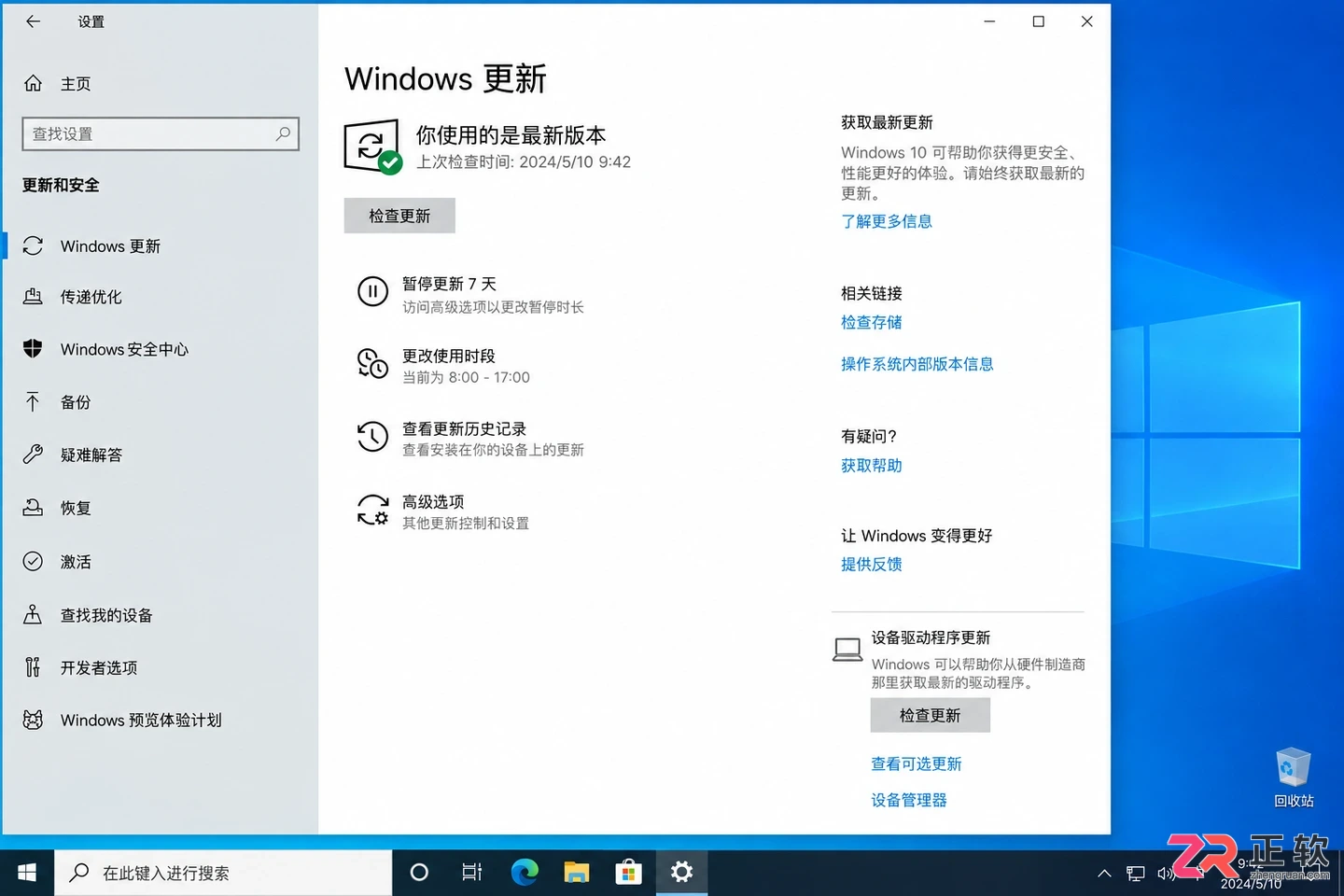Open Task View on the taskbar
1344x896 pixels.
pyautogui.click(x=472, y=873)
